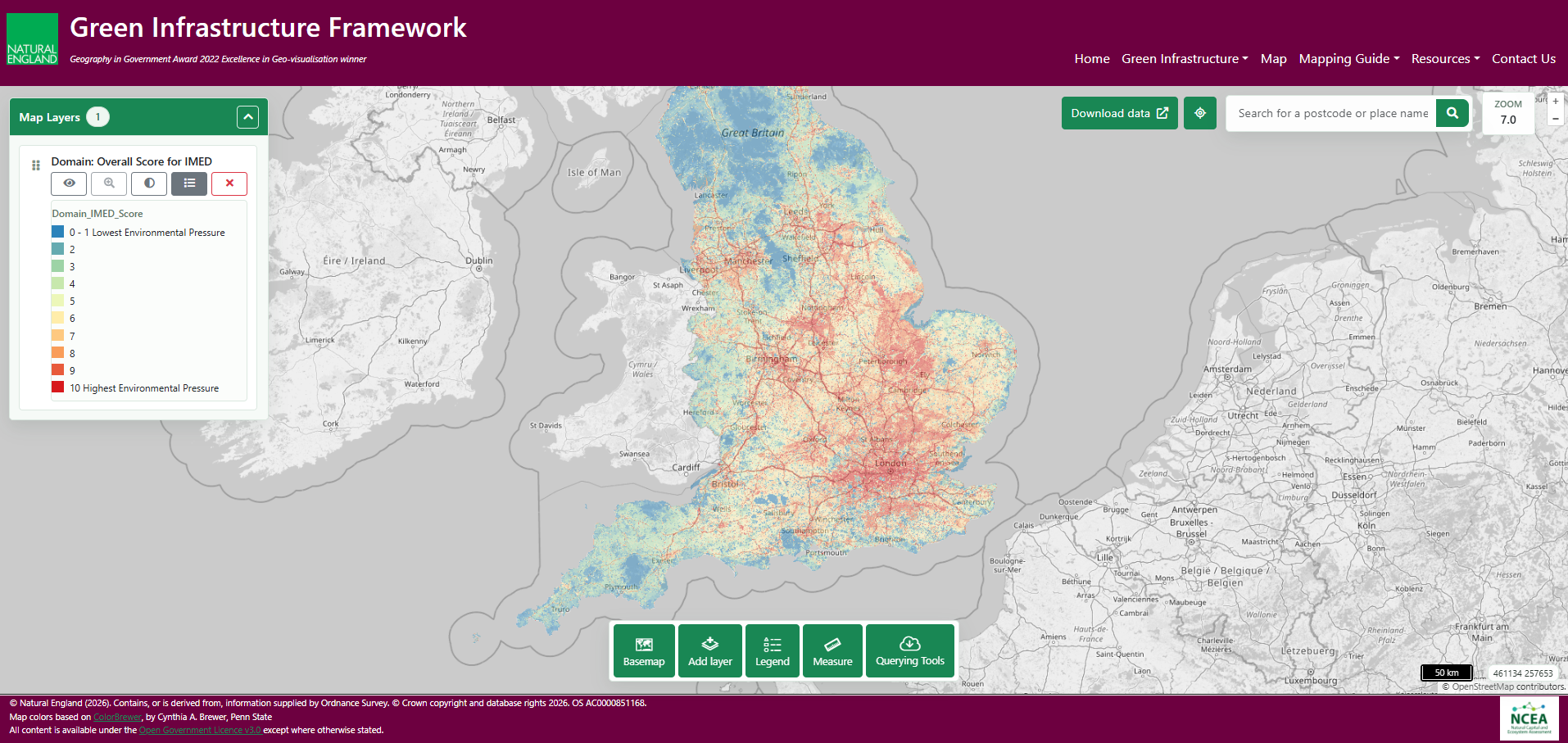
Task: Open IMED layer opacity contrast control
Action: click(x=149, y=183)
